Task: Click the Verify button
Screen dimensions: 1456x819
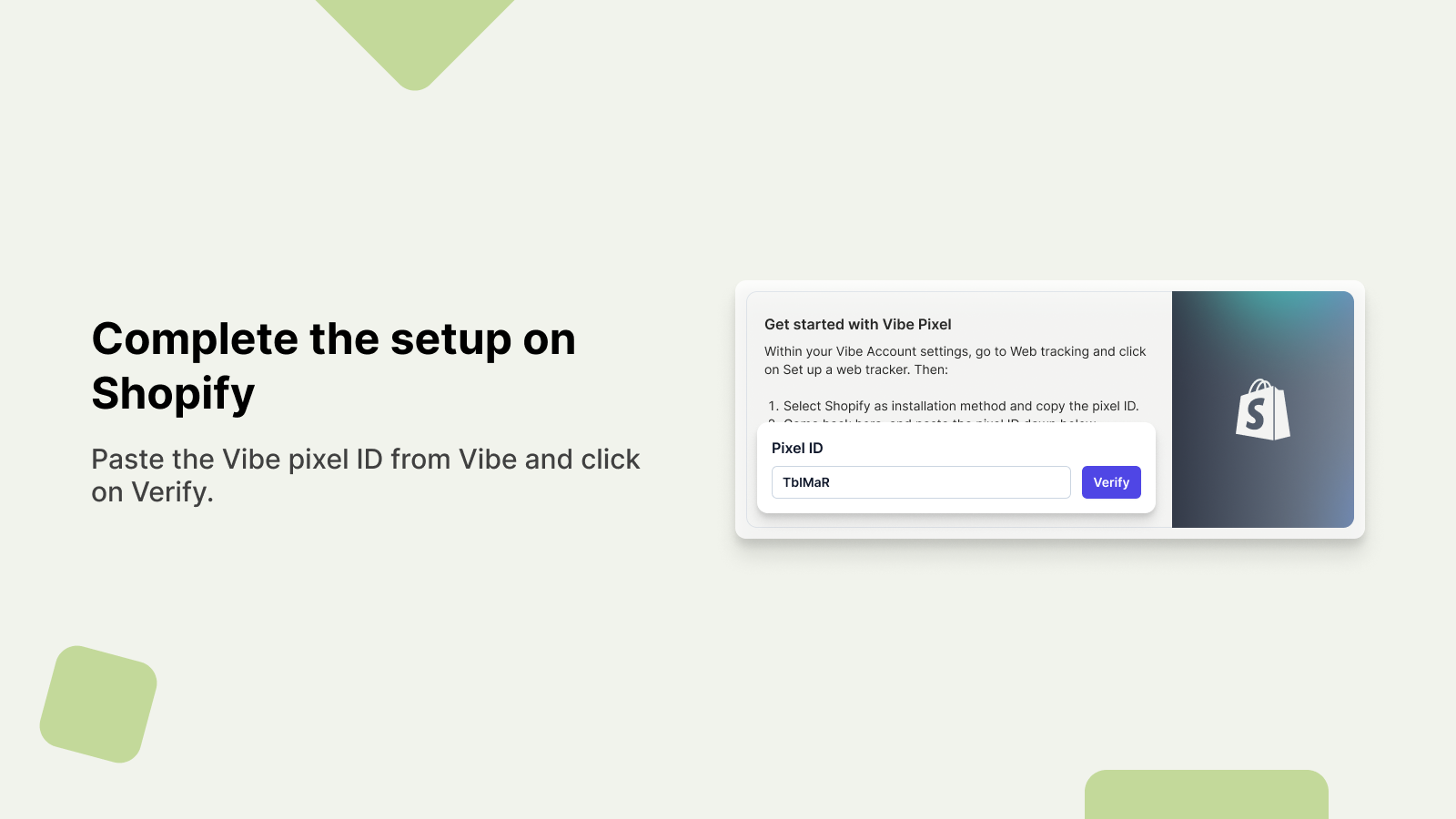Action: pos(1111,482)
